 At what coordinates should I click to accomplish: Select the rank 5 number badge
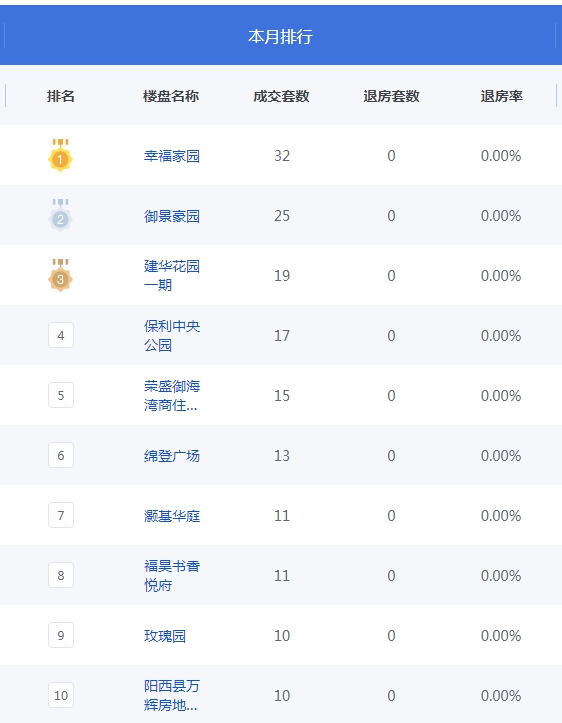[61, 395]
